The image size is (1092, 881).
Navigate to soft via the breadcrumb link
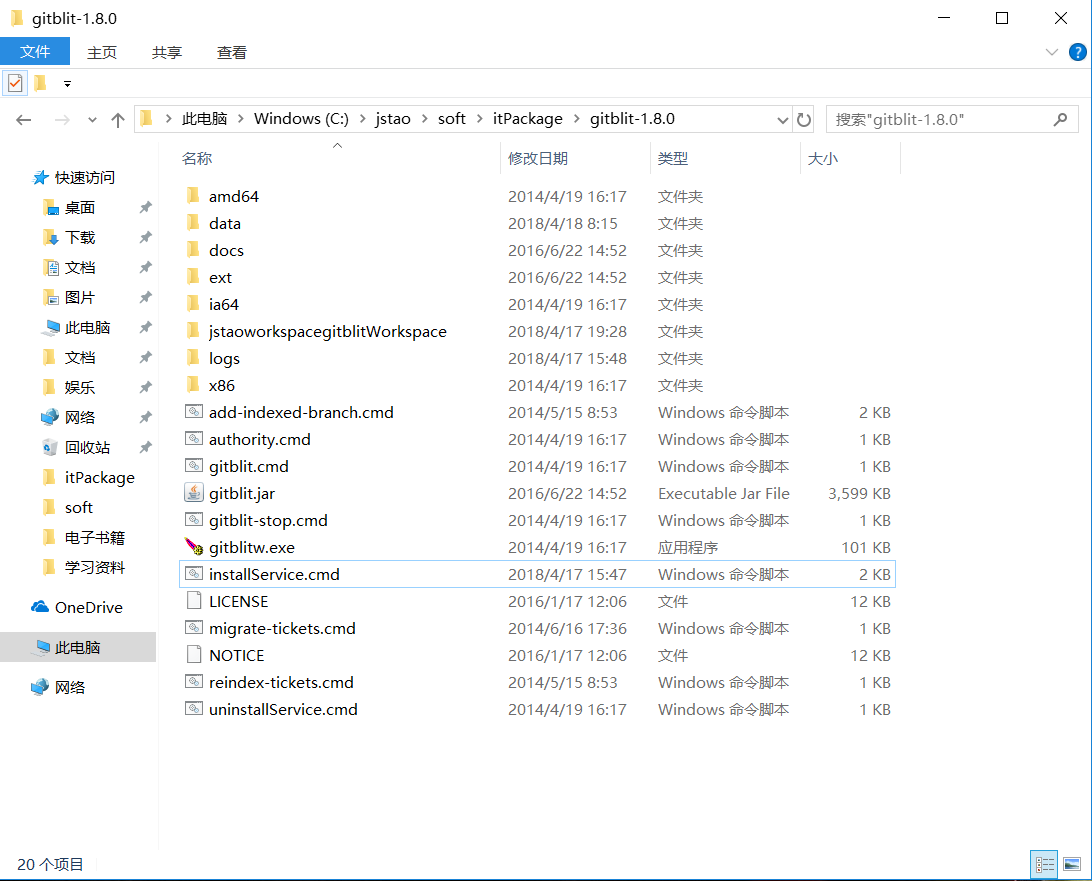(x=452, y=118)
